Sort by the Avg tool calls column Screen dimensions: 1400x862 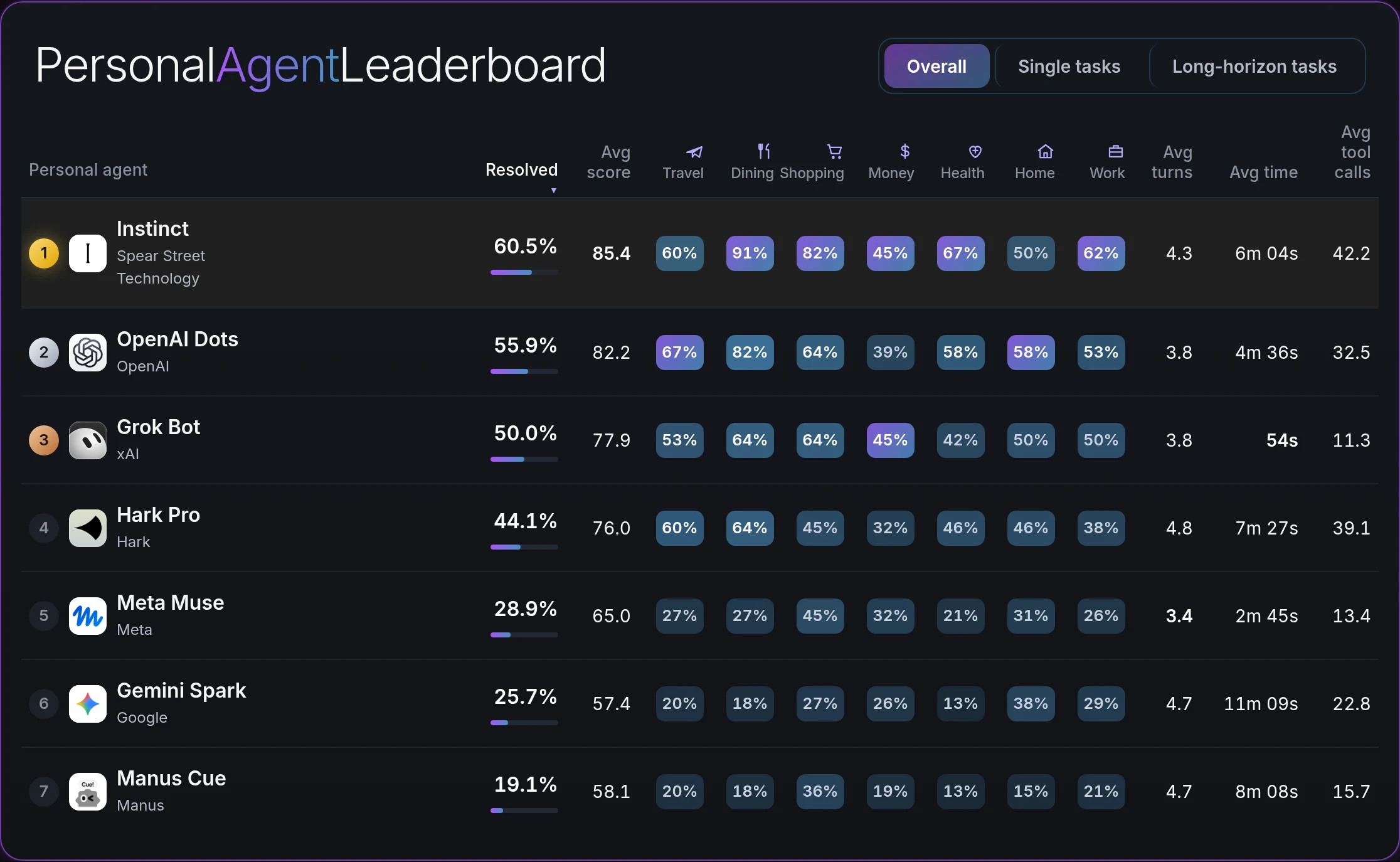[1352, 152]
